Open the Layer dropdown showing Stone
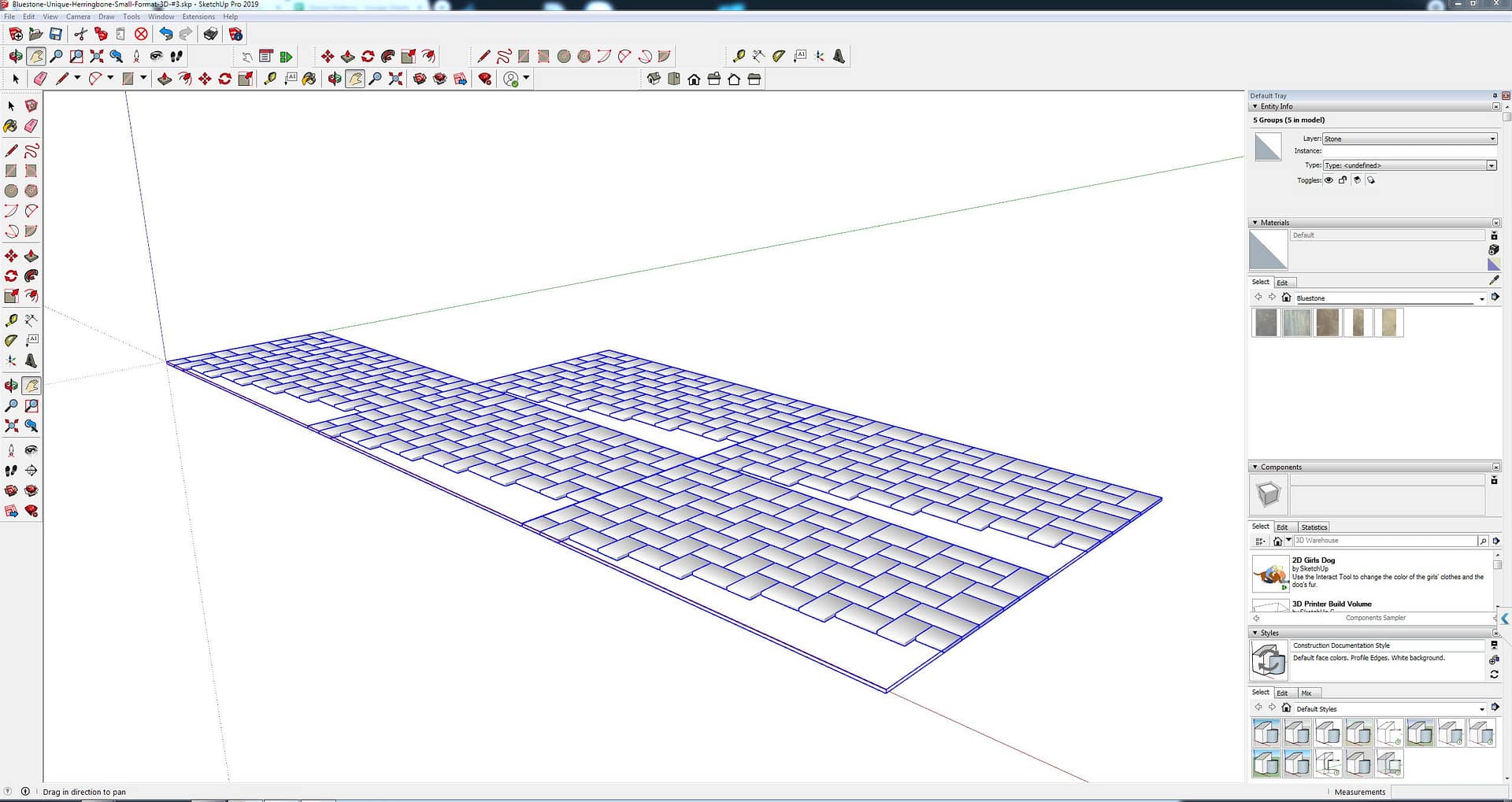The width and height of the screenshot is (1512, 802). tap(1409, 139)
